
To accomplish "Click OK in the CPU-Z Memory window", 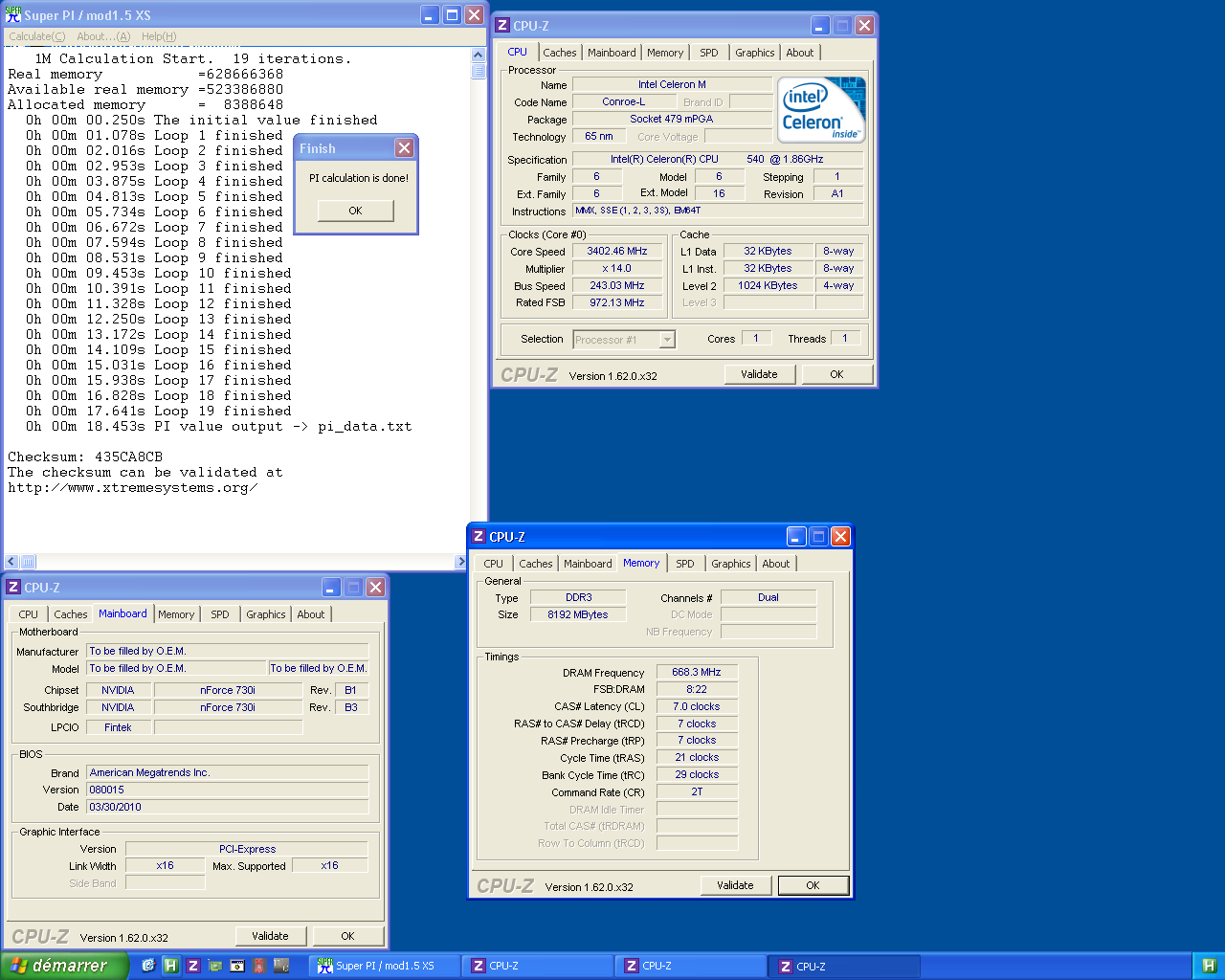I will click(x=813, y=885).
